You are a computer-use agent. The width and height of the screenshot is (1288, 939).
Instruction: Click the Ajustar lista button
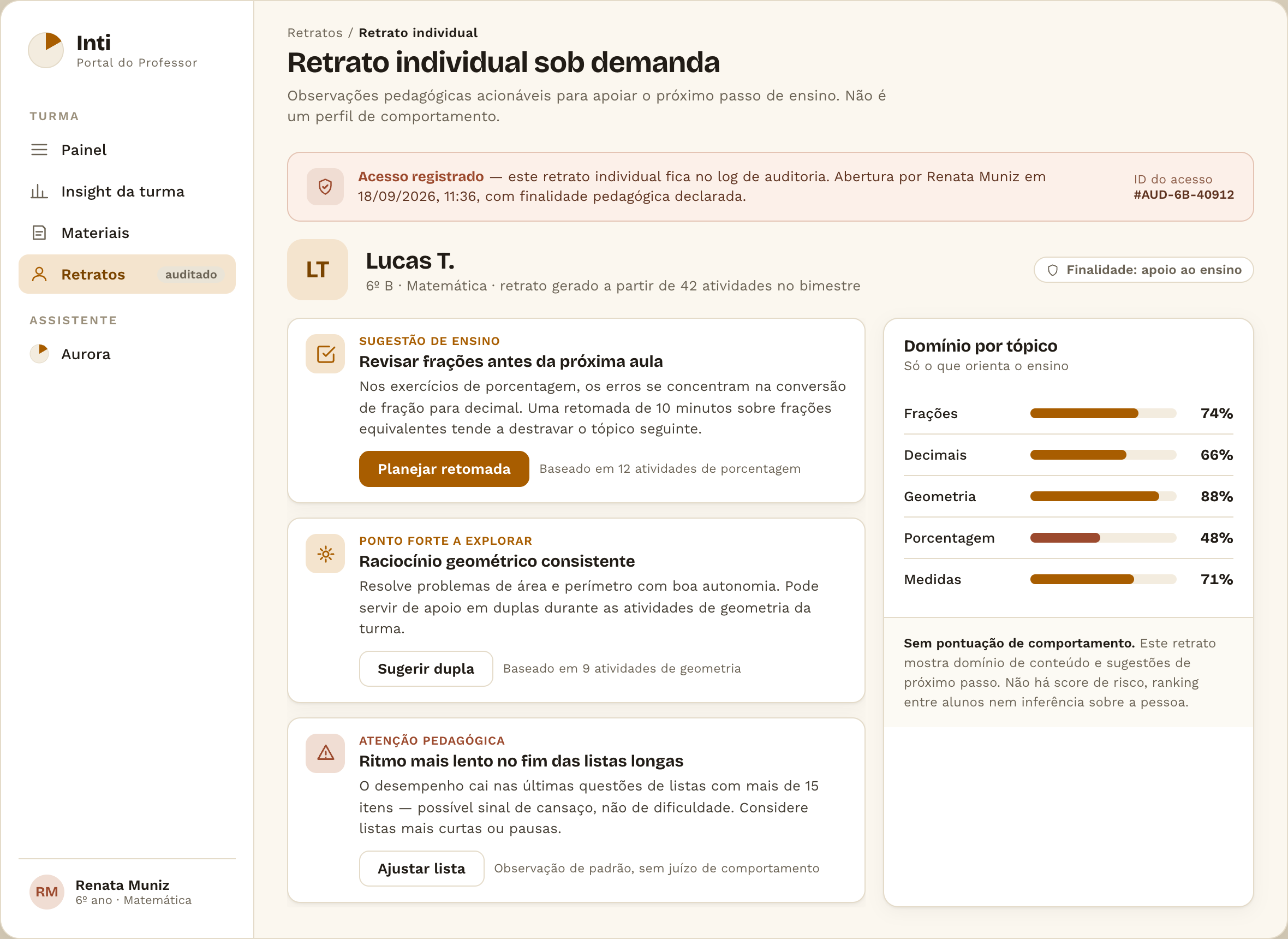[x=421, y=869]
